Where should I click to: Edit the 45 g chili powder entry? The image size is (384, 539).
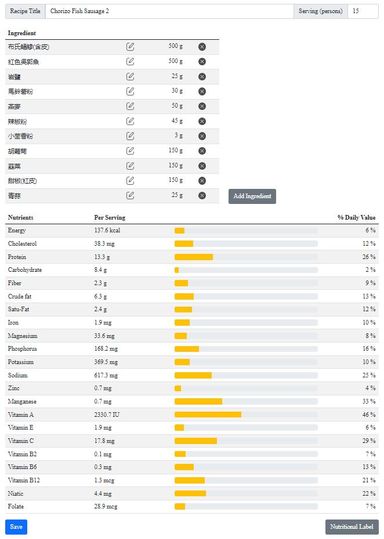point(130,121)
